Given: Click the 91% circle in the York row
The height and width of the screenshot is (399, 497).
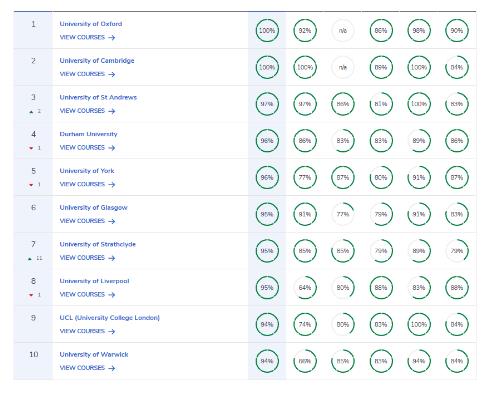Looking at the screenshot, I should pos(419,177).
